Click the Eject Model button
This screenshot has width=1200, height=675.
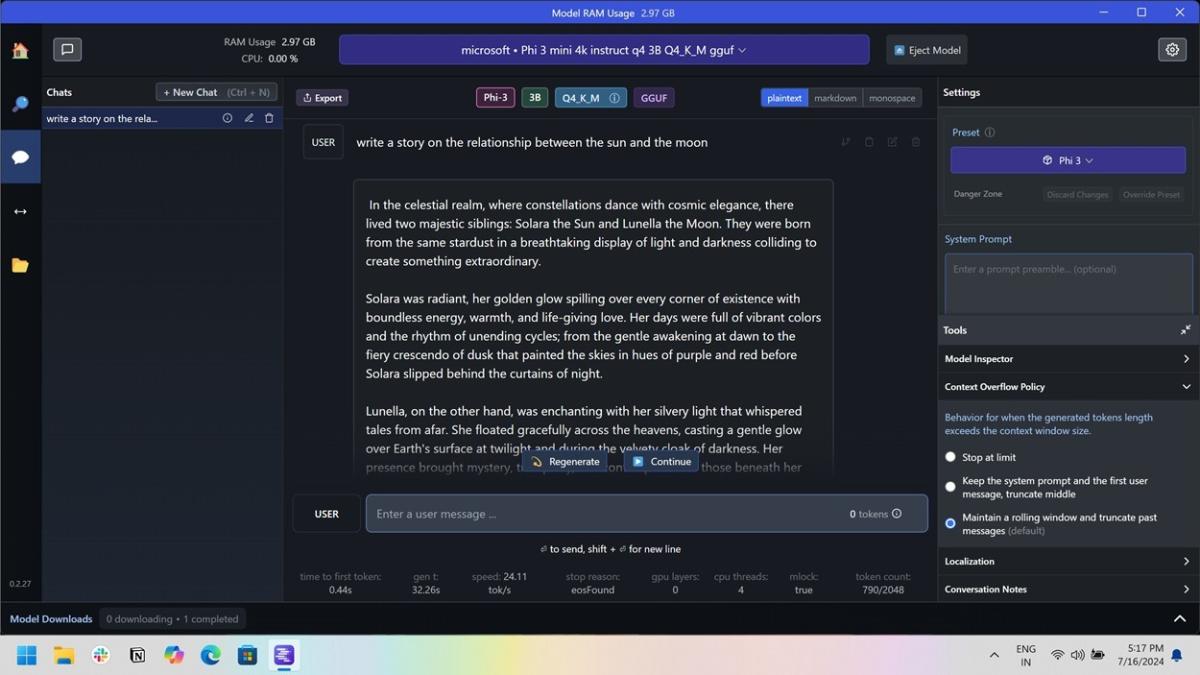927,50
